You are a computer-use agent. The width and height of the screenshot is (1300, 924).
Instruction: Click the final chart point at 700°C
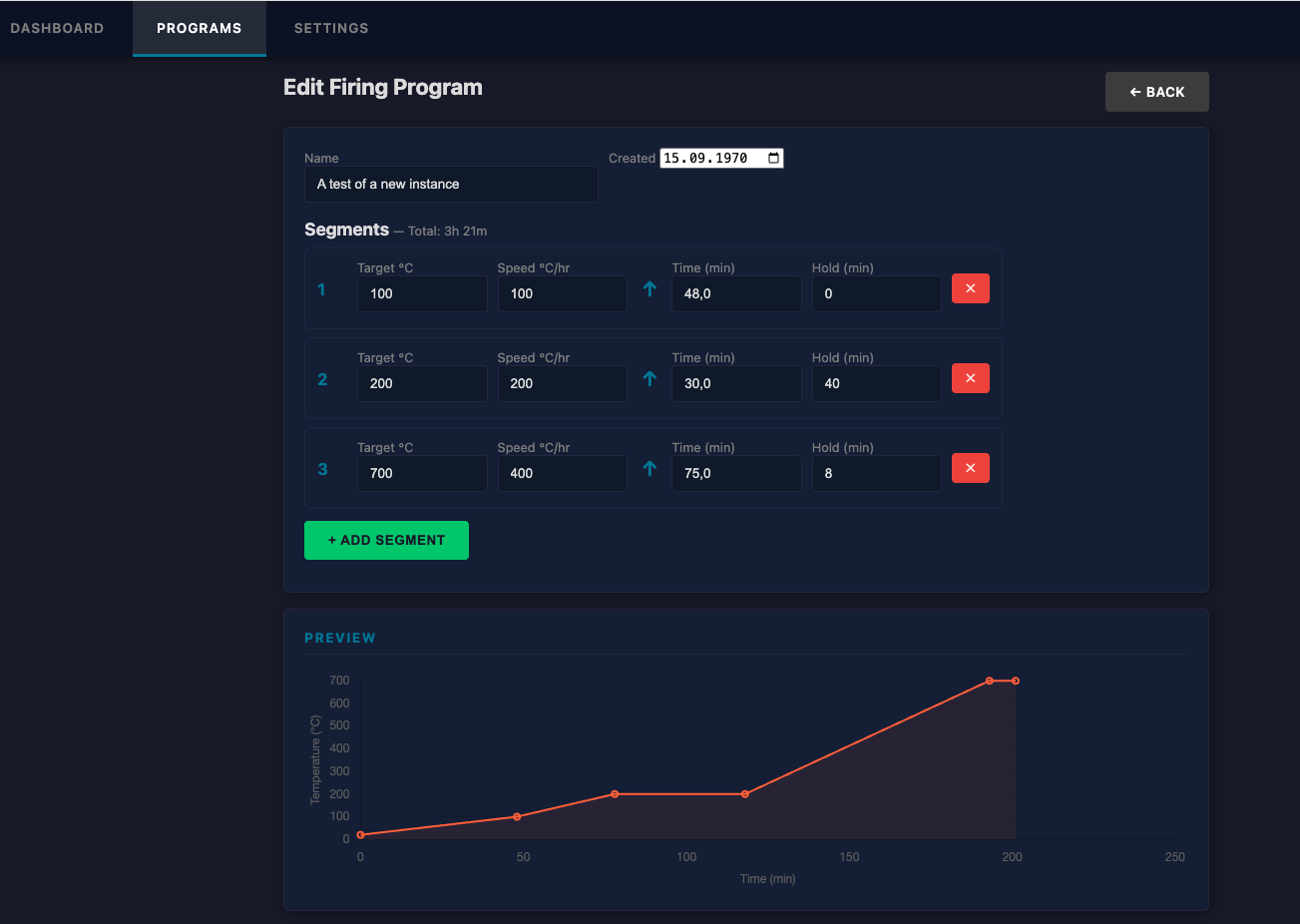coord(1016,681)
